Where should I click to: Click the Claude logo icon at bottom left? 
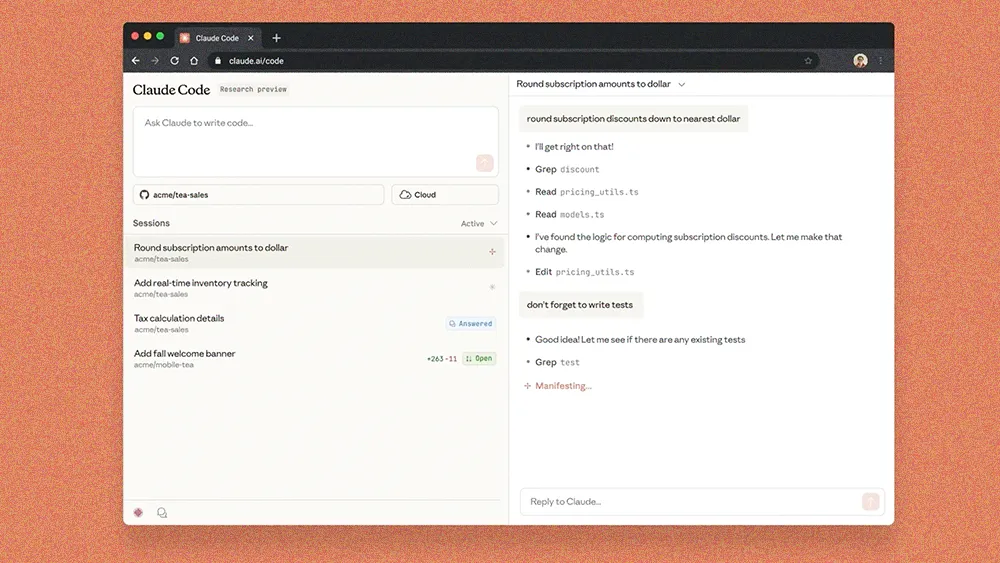(x=138, y=513)
